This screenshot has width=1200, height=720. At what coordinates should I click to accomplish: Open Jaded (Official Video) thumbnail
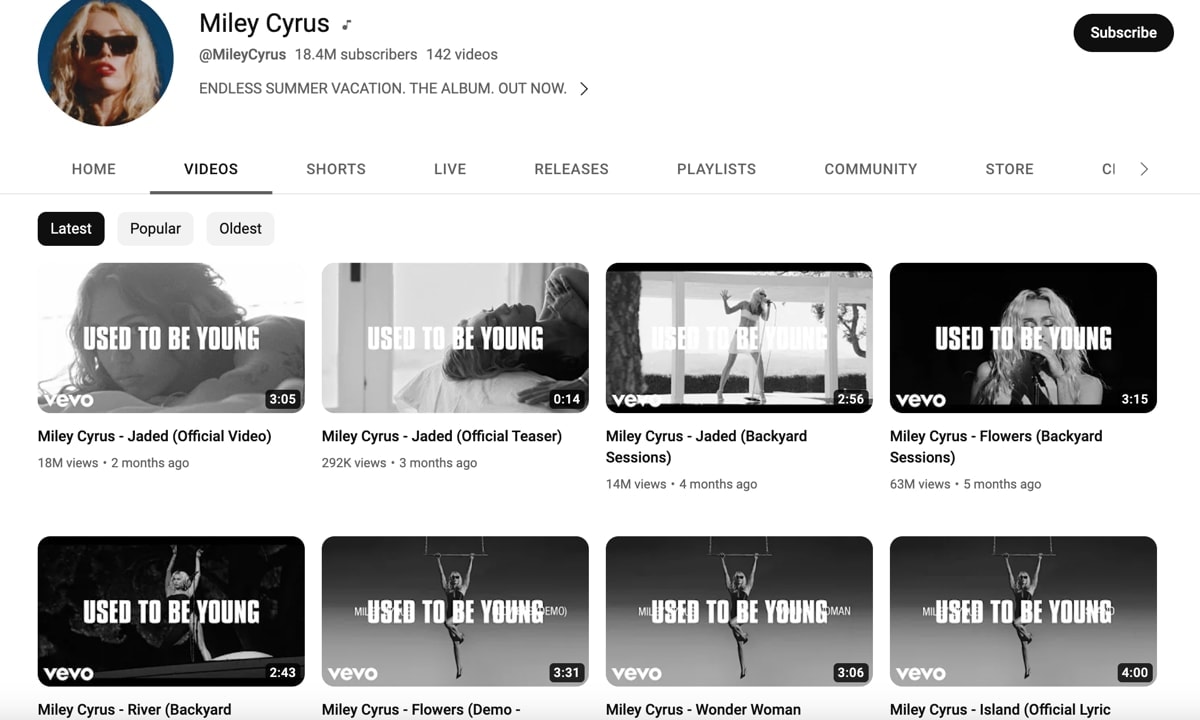[171, 338]
